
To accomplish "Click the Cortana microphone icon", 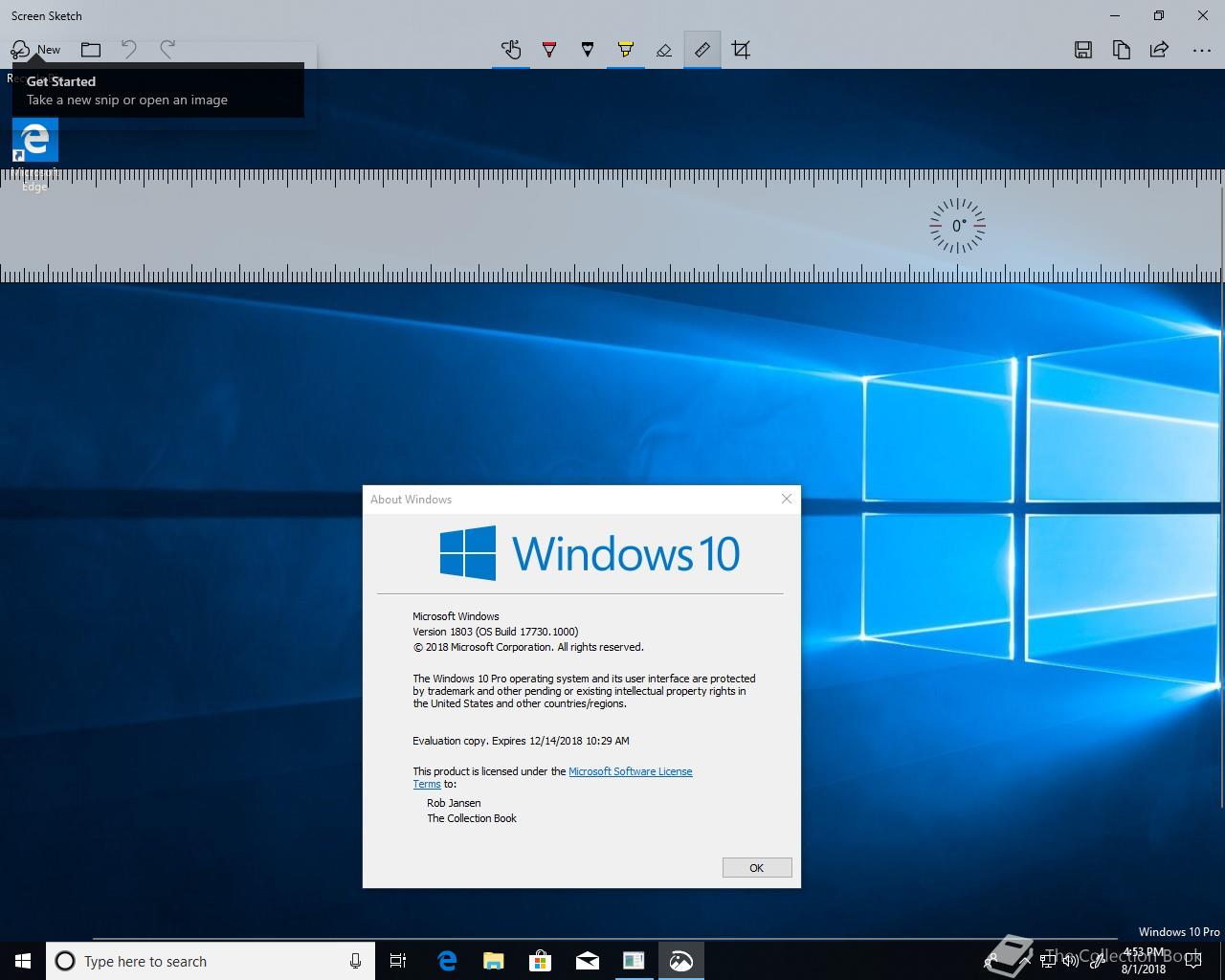I will click(x=355, y=961).
